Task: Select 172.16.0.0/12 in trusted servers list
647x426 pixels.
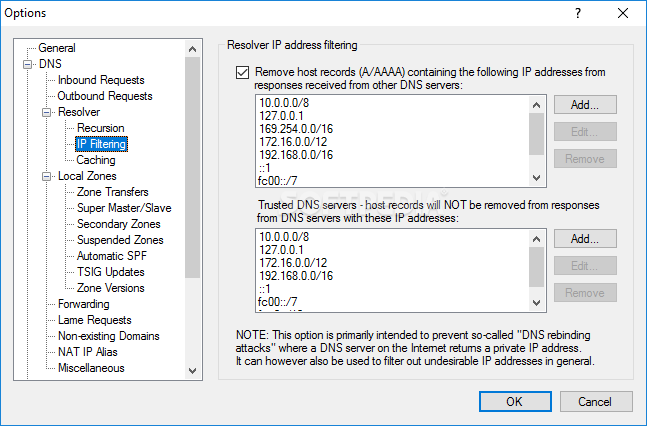Action: tap(293, 263)
